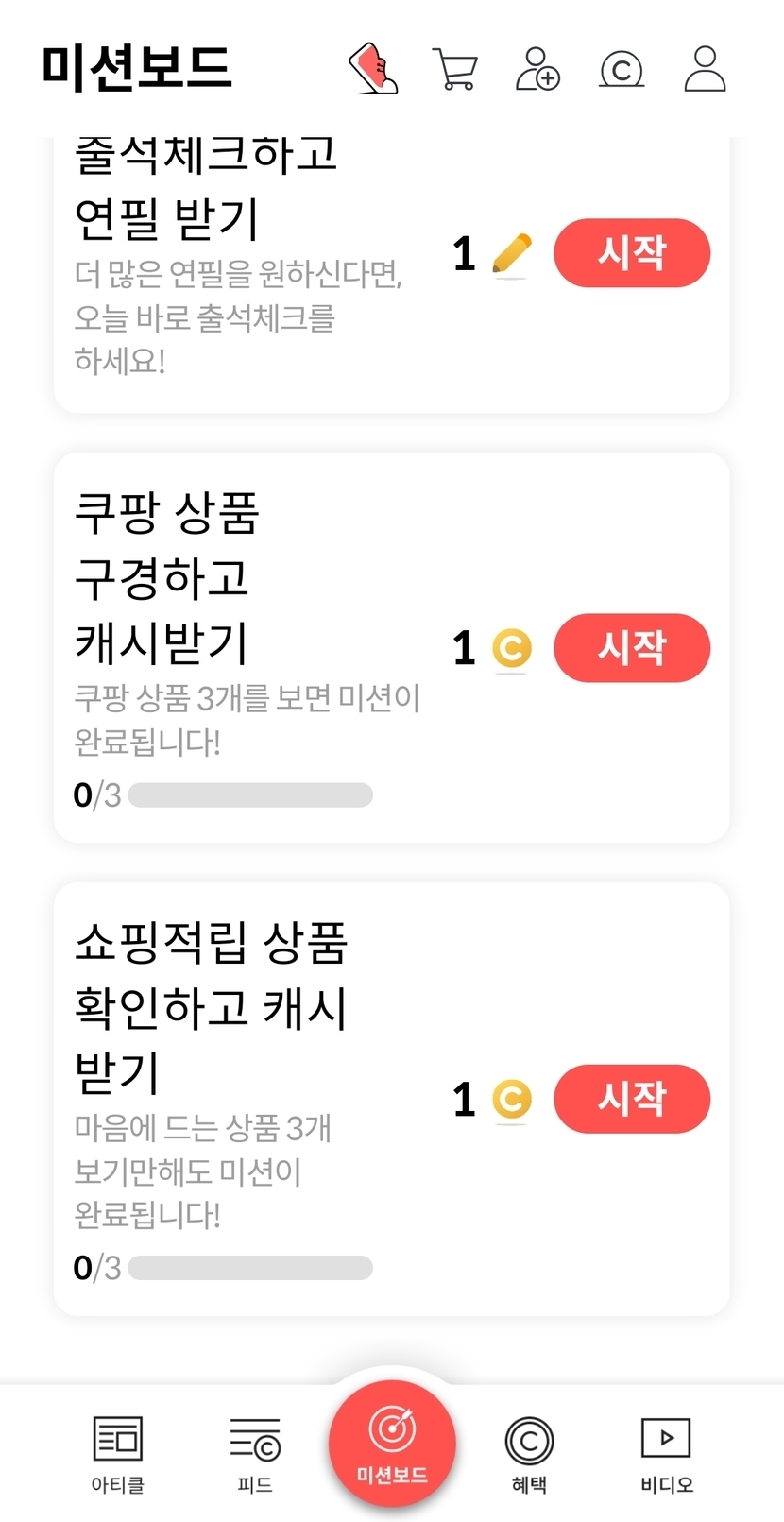Open the cash coin icon in header
Image resolution: width=784 pixels, height=1522 pixels.
pyautogui.click(x=622, y=69)
